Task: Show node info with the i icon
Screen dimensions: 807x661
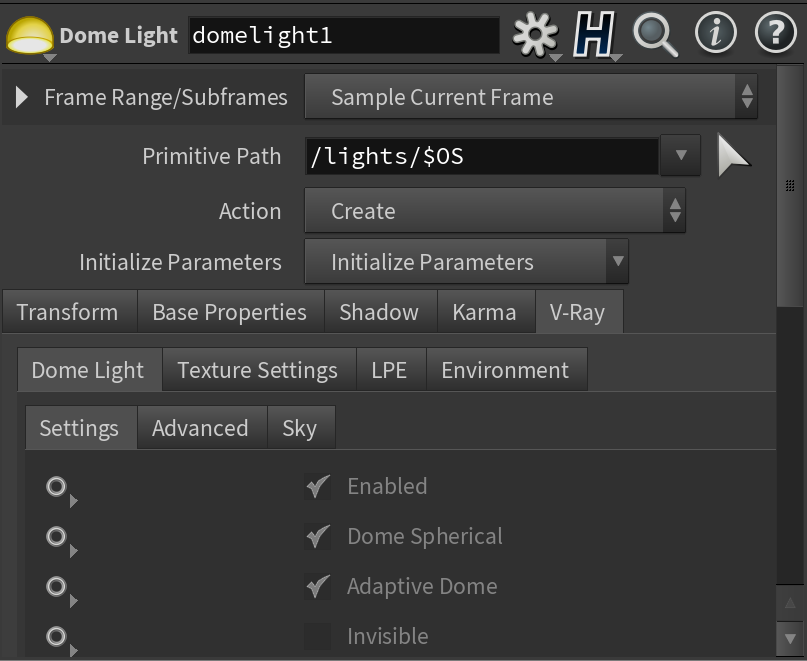Action: [x=715, y=32]
